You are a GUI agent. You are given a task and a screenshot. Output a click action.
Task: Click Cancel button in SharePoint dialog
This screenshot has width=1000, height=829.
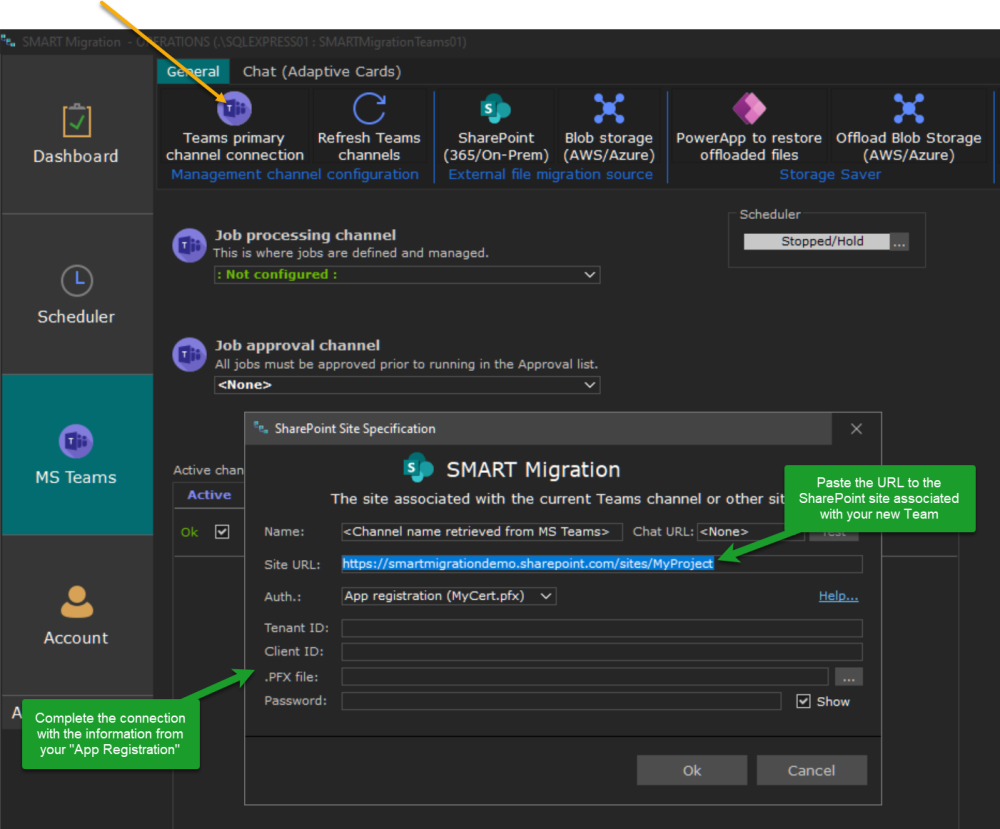pyautogui.click(x=811, y=770)
